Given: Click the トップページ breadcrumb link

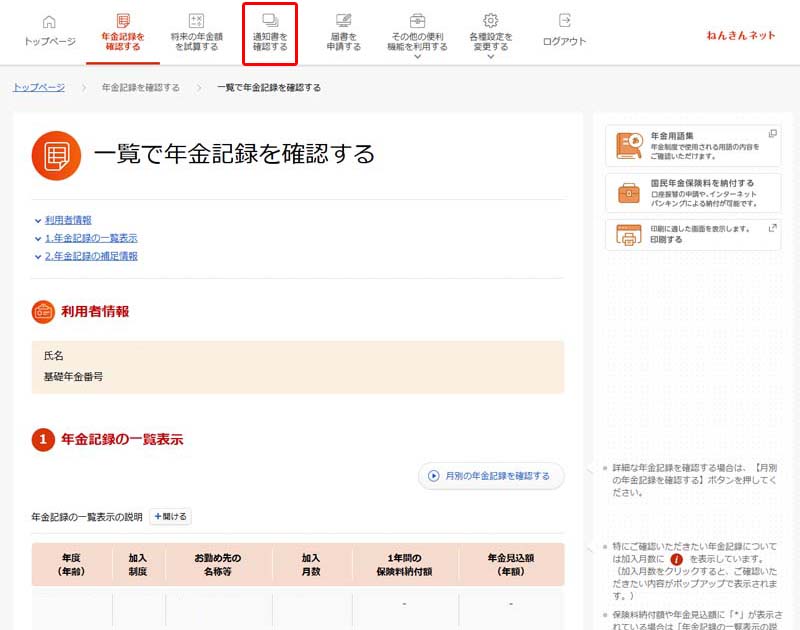Looking at the screenshot, I should 39,88.
